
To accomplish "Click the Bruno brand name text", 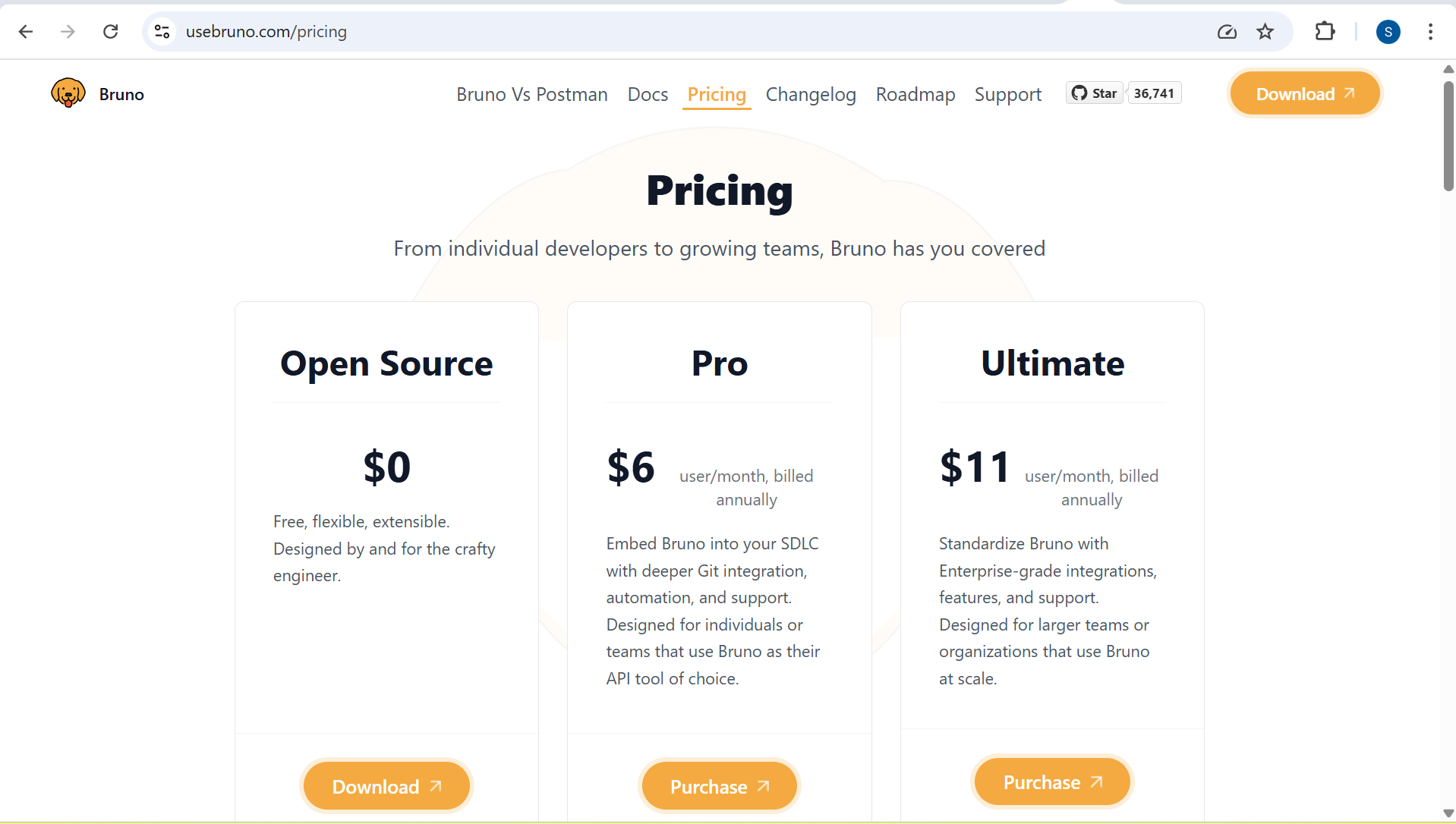I will point(121,94).
